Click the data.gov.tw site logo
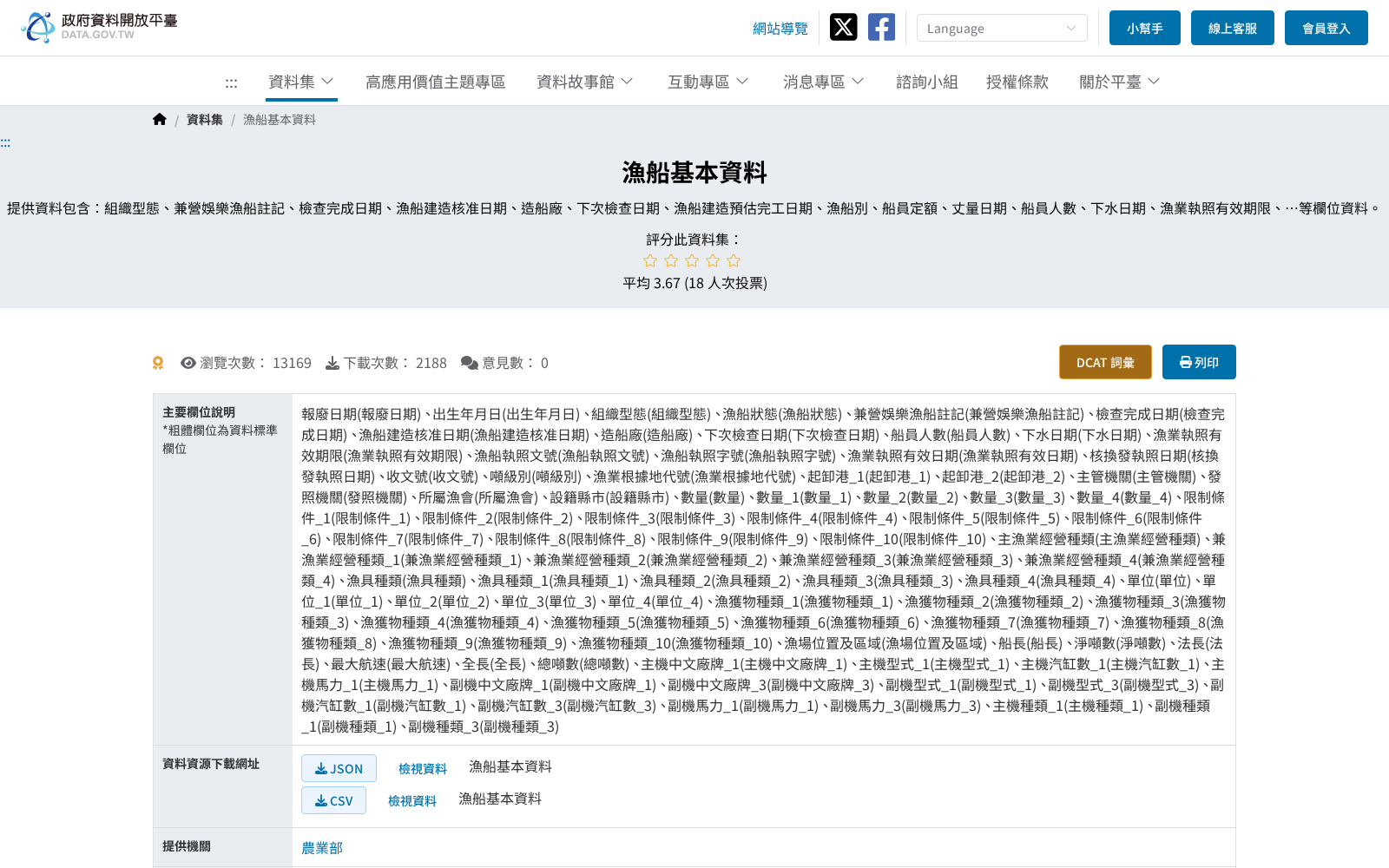Viewport: 1389px width, 868px height. pyautogui.click(x=99, y=27)
